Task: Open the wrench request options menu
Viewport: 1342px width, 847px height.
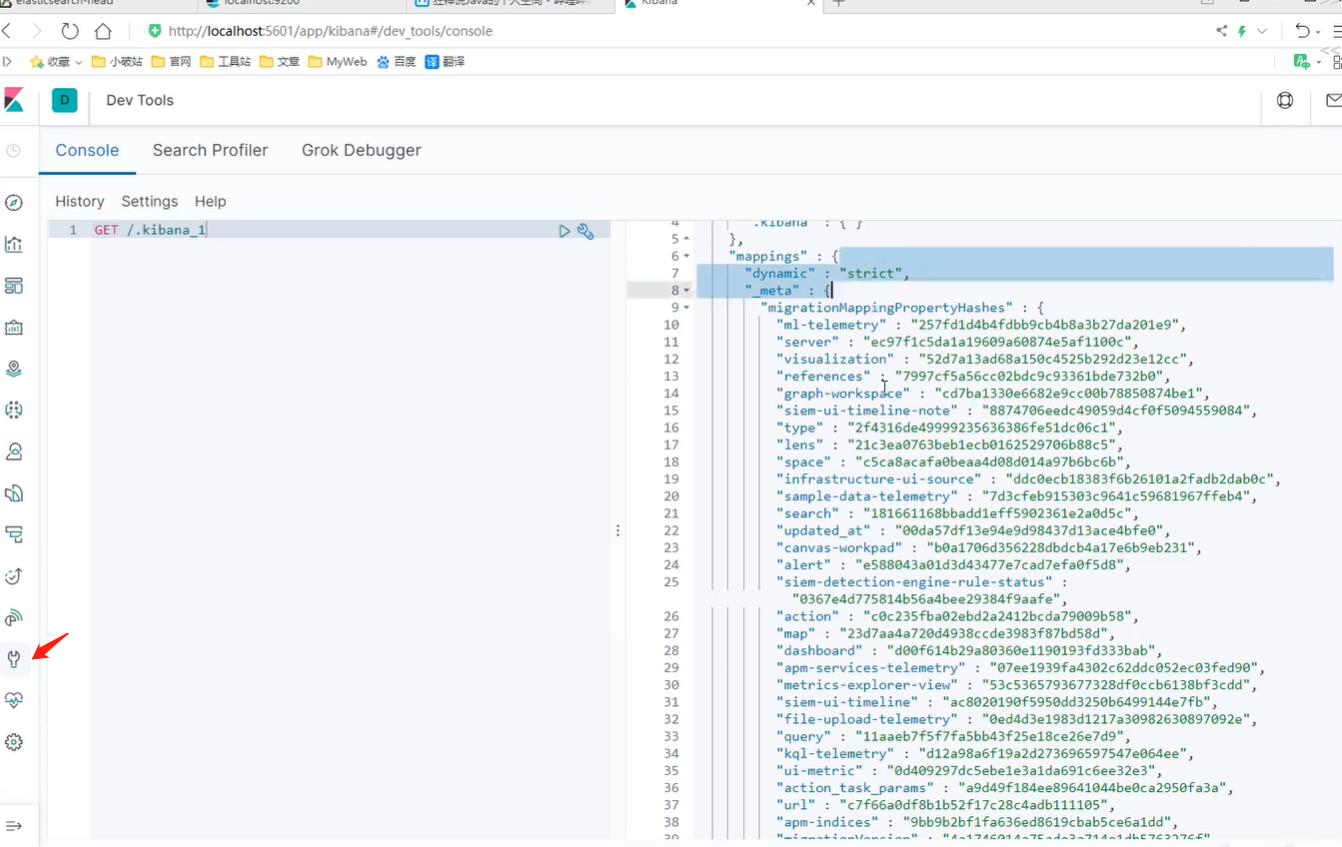Action: coord(586,231)
